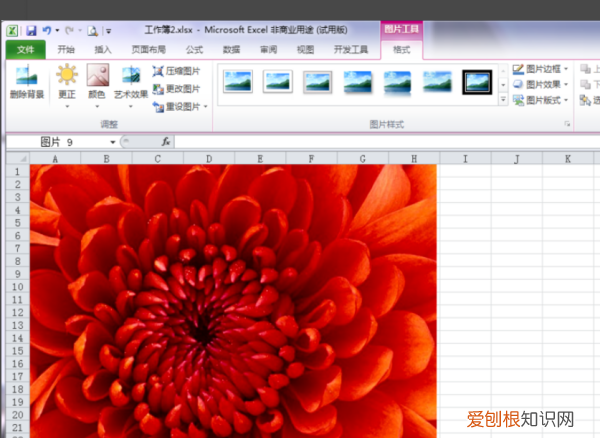Switch to the View (视图) tab
Viewport: 600px width, 438px height.
click(x=306, y=49)
